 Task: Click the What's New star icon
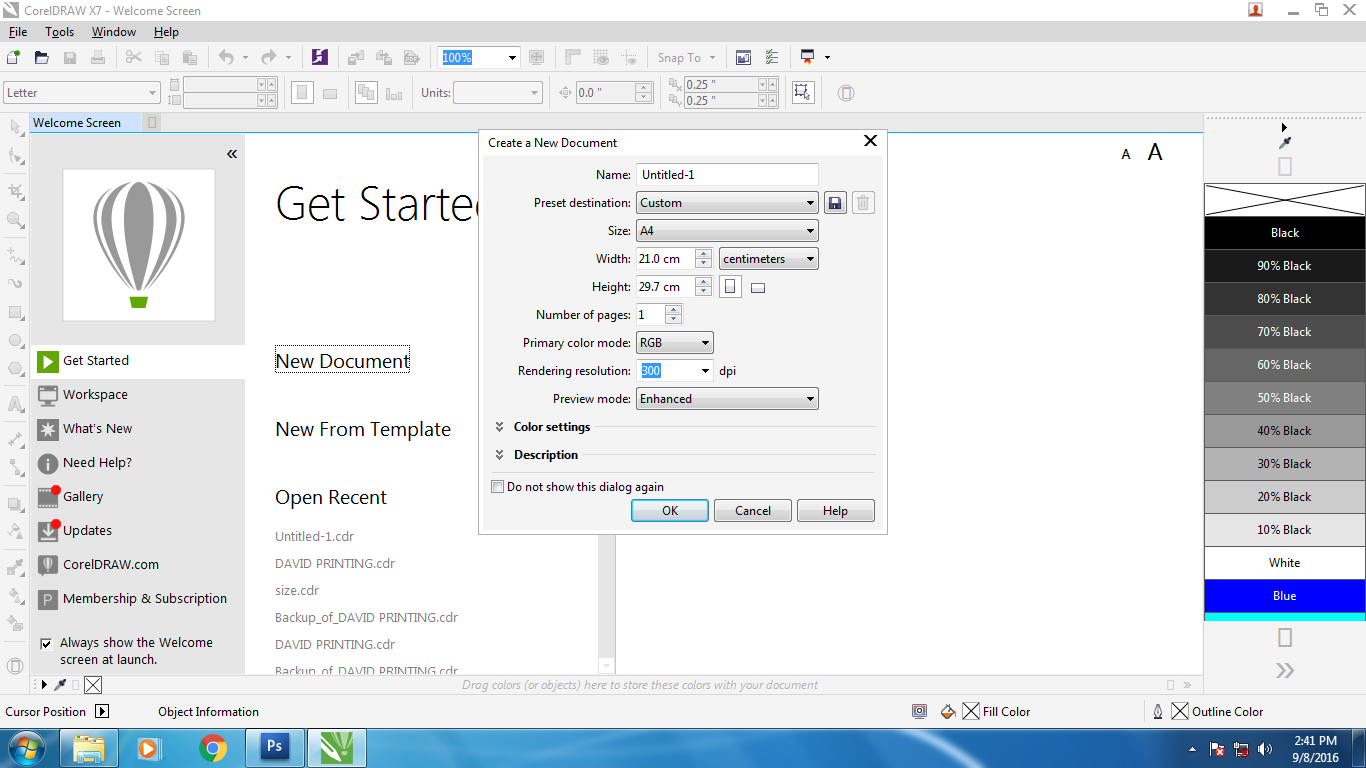coord(48,429)
